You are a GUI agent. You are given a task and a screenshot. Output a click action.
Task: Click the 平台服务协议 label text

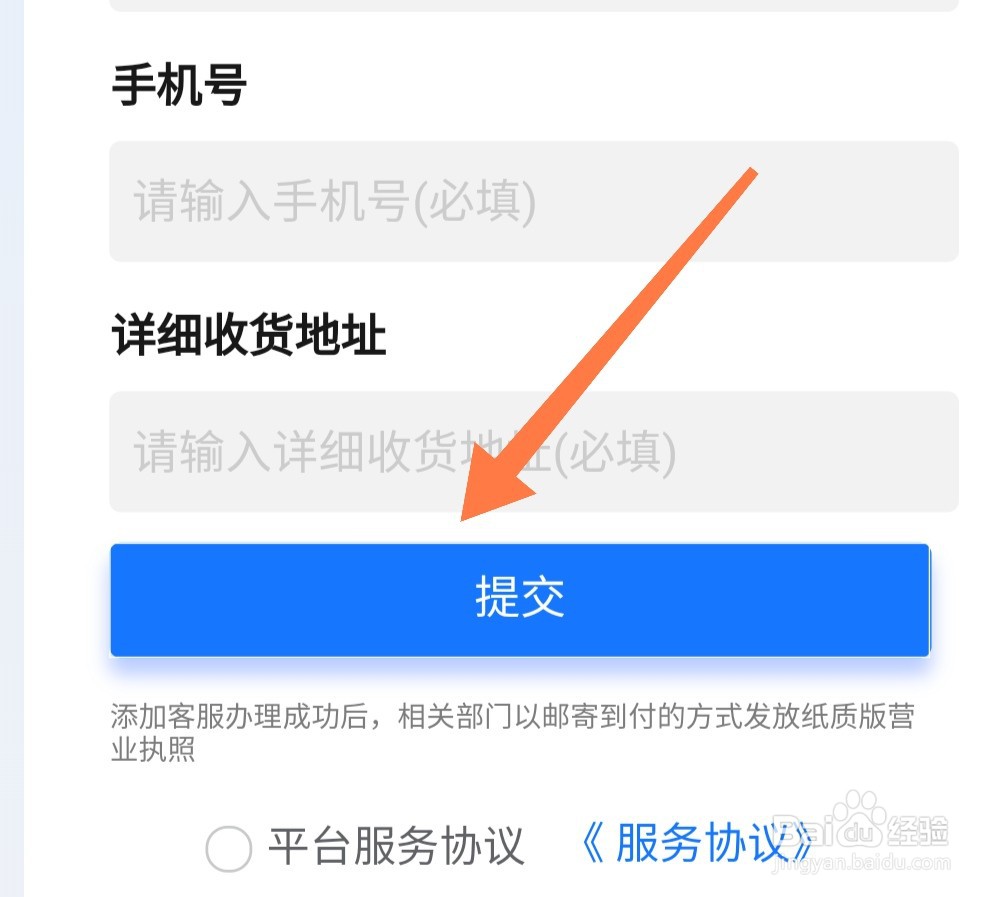pyautogui.click(x=396, y=846)
